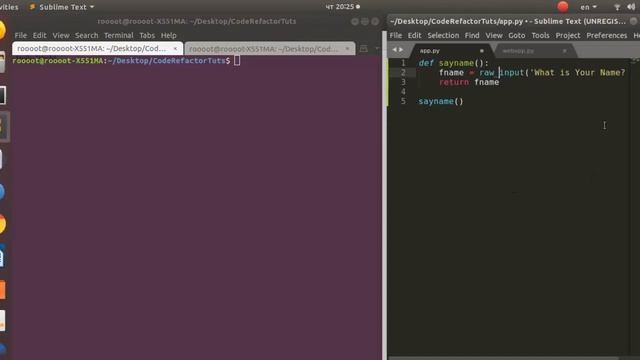640x360 pixels.
Task: Open the clock calendar in top bar
Action: coord(342,7)
